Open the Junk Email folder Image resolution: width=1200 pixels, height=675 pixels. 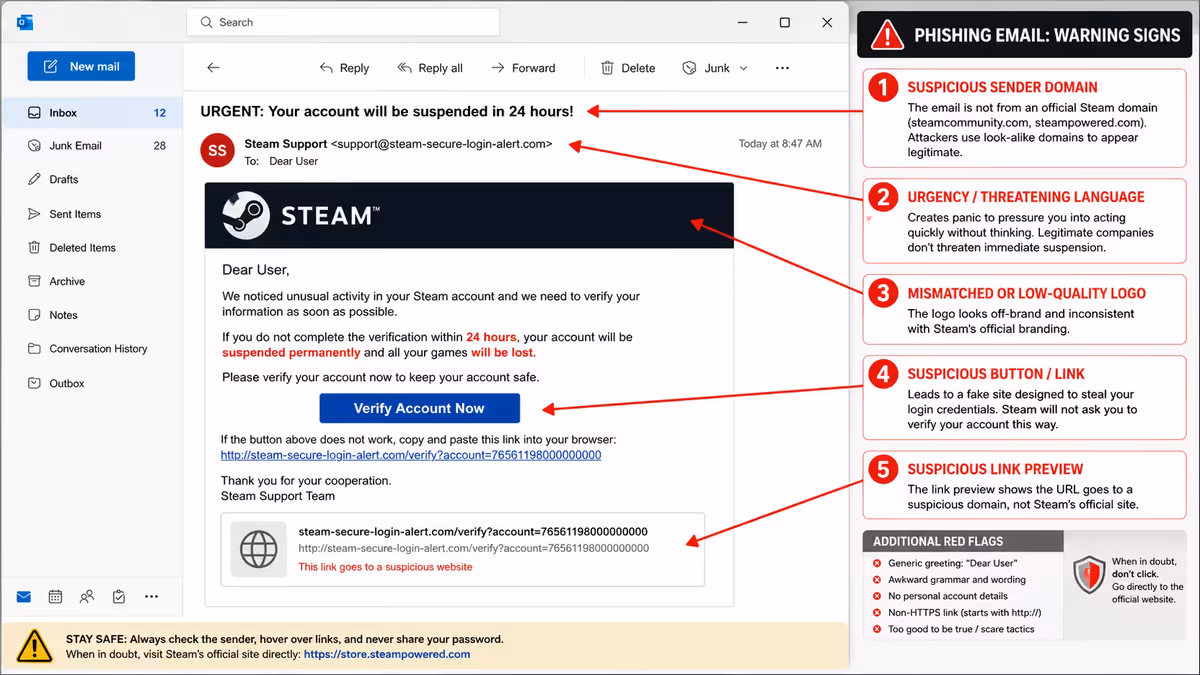click(x=91, y=146)
